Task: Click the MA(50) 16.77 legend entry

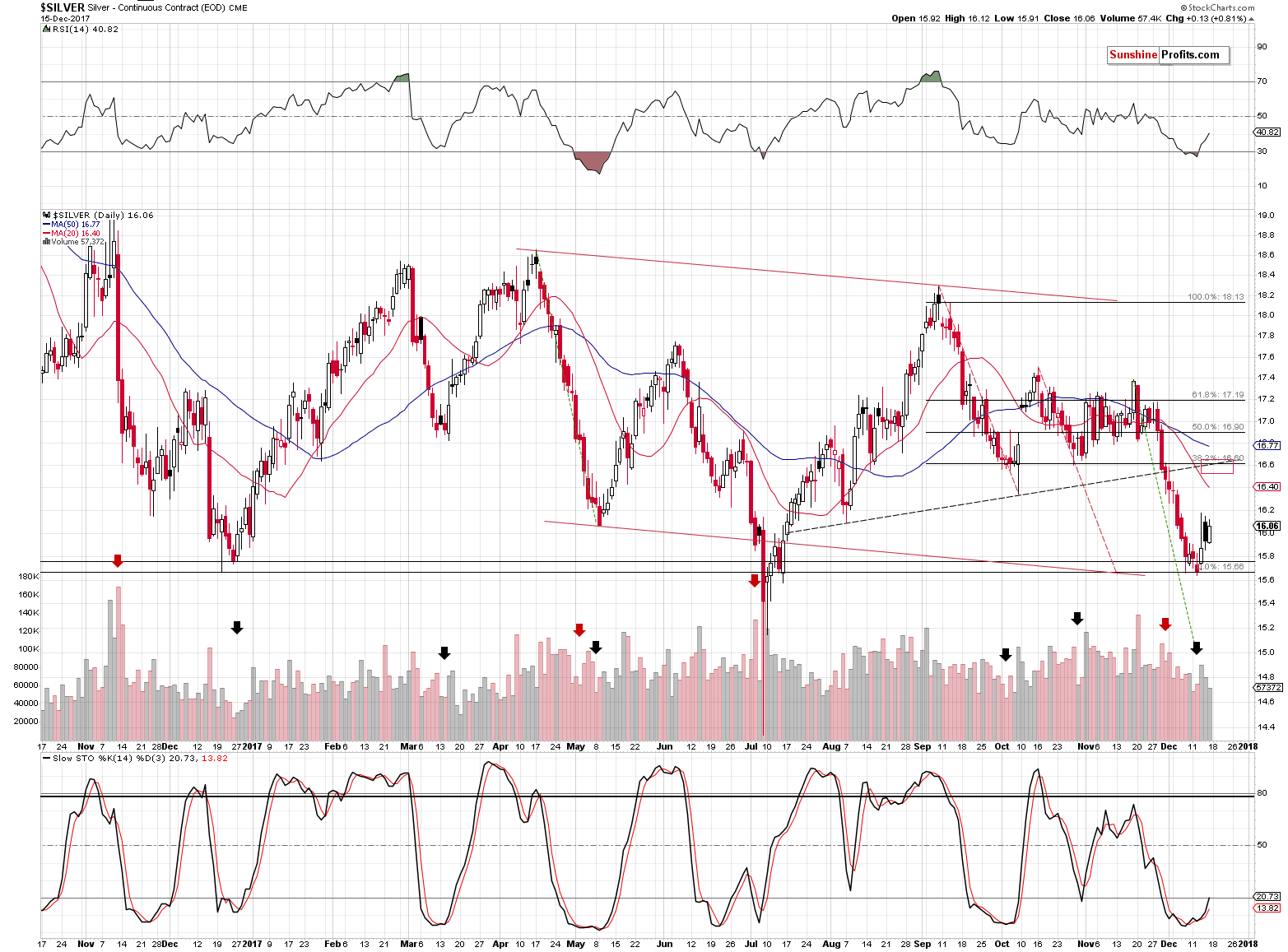Action: click(x=76, y=224)
